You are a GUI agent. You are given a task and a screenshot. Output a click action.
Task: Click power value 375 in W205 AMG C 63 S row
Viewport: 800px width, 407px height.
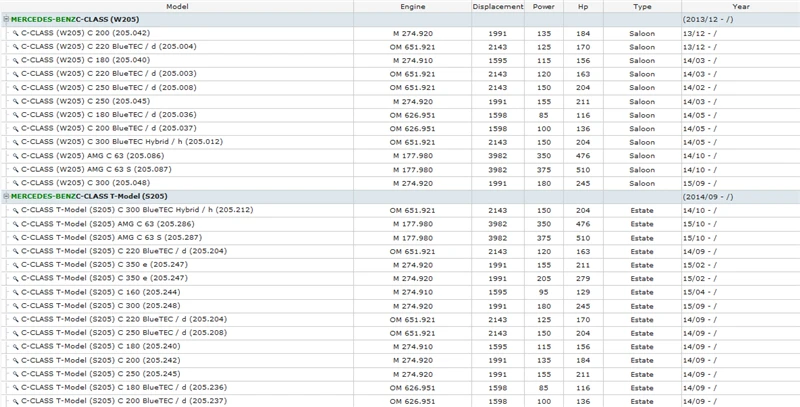(x=544, y=170)
